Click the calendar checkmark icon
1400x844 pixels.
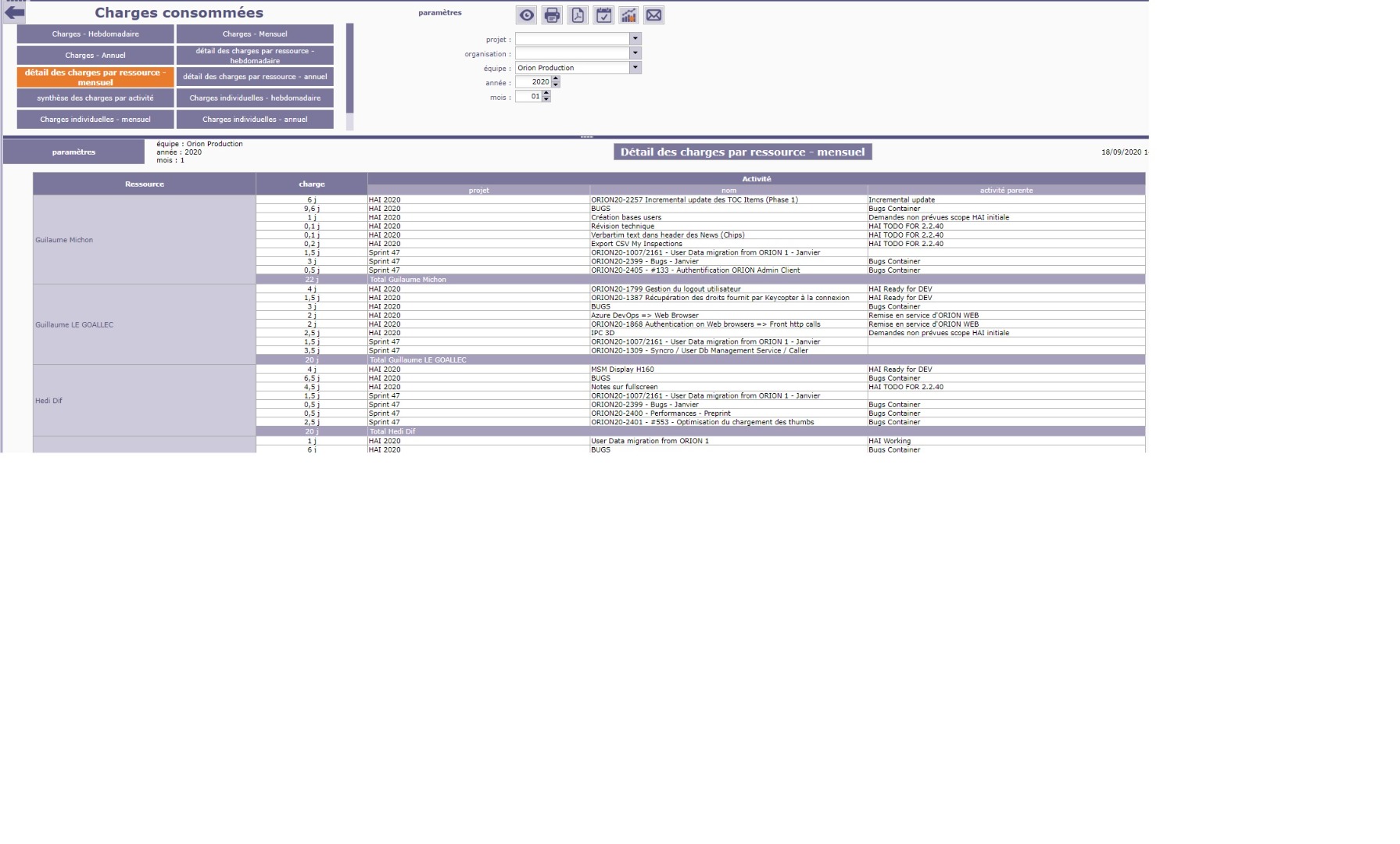click(x=603, y=16)
